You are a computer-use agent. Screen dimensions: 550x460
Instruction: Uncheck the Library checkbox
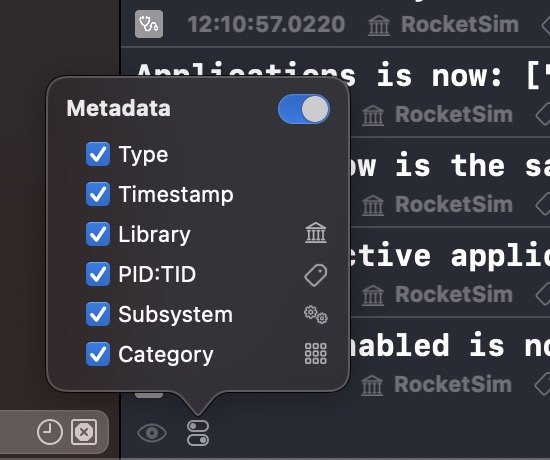pos(98,234)
